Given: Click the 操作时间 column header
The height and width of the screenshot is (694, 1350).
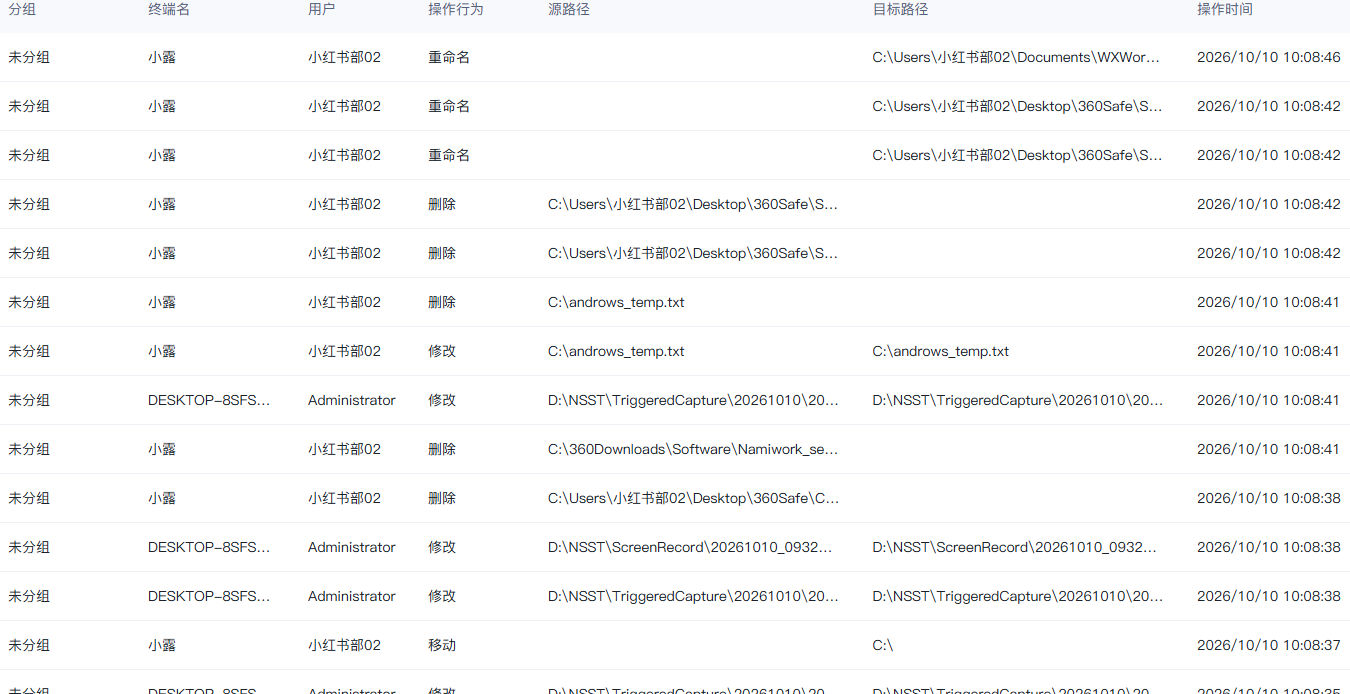Looking at the screenshot, I should 1225,9.
